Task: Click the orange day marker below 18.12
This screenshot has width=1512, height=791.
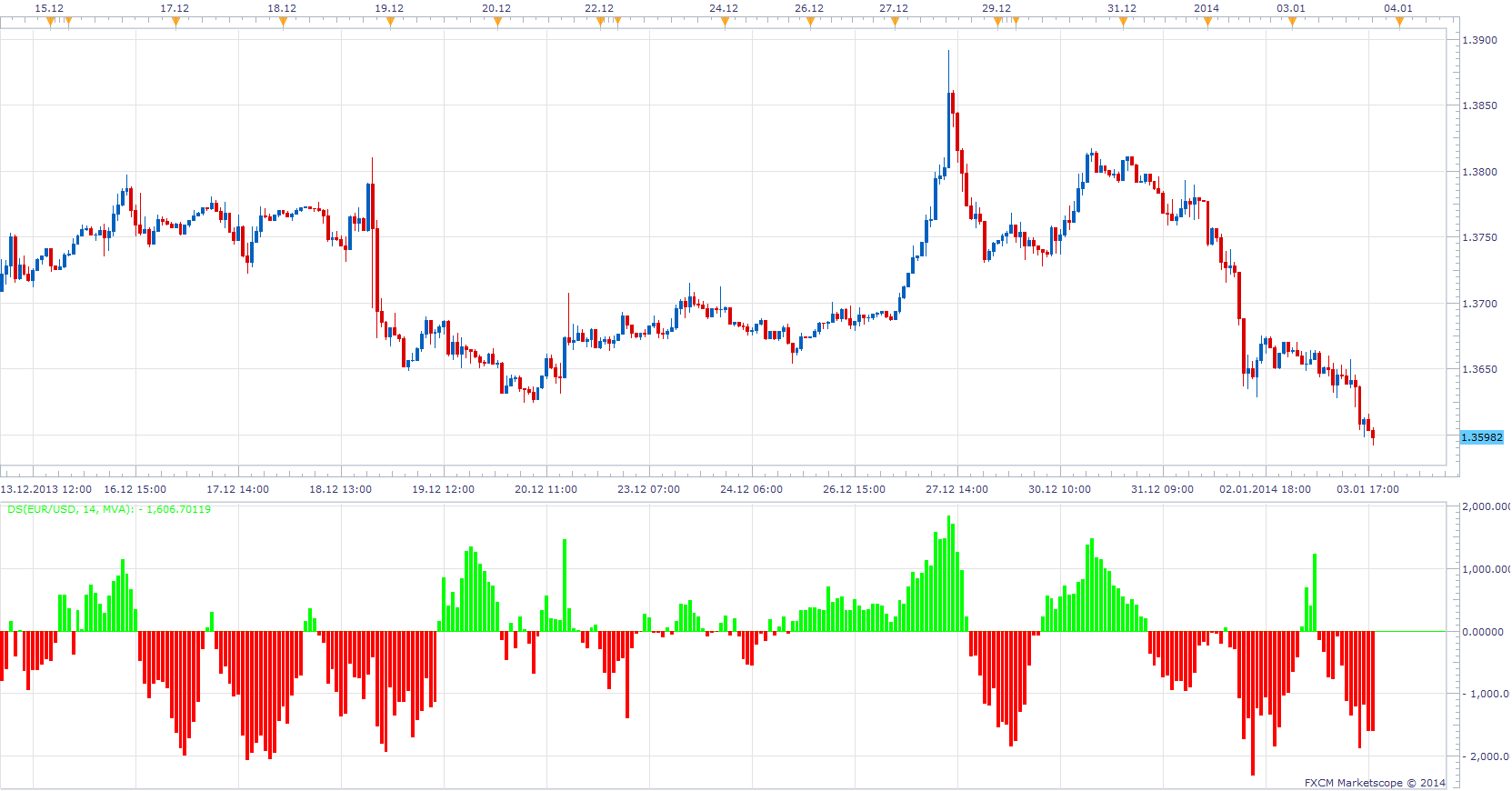Action: pyautogui.click(x=283, y=22)
